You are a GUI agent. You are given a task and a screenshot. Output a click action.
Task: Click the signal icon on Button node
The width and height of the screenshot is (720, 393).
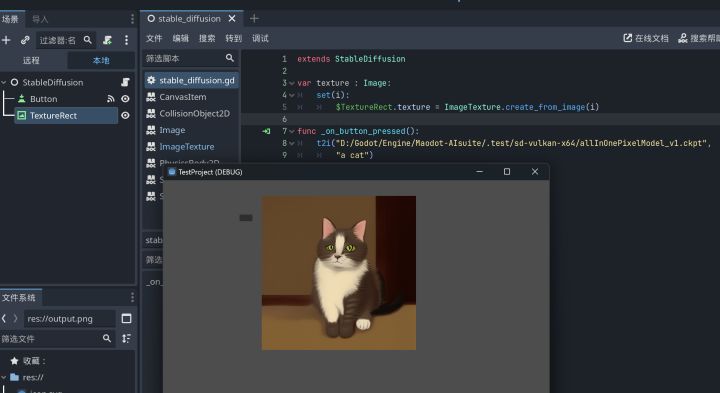[111, 99]
